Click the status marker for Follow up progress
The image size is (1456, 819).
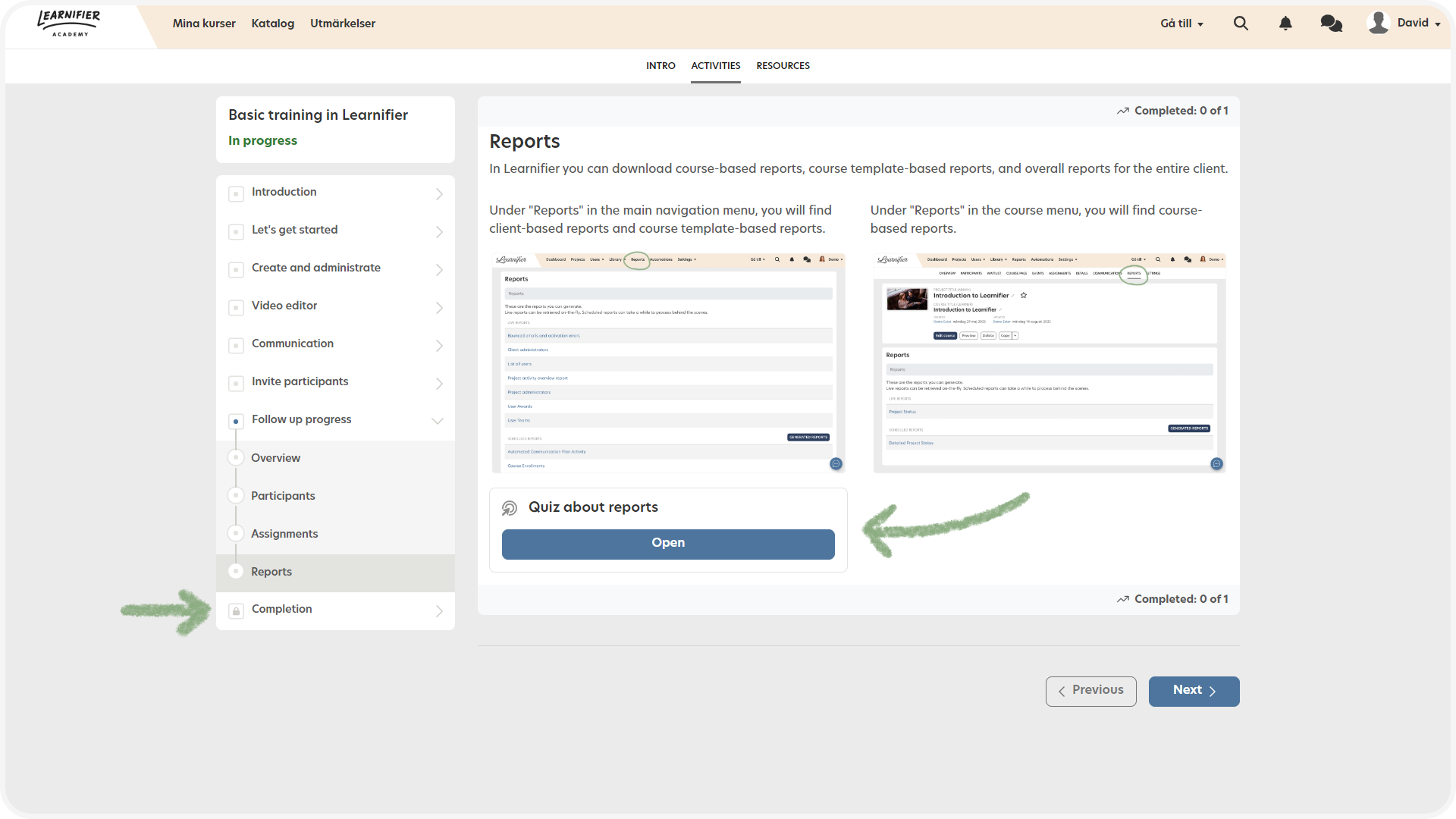pyautogui.click(x=236, y=421)
